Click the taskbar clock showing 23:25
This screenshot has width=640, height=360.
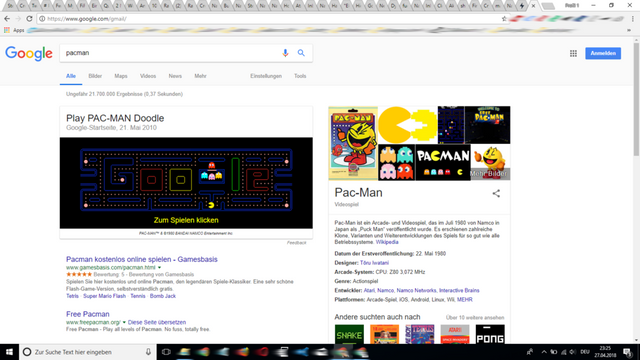[605, 352]
